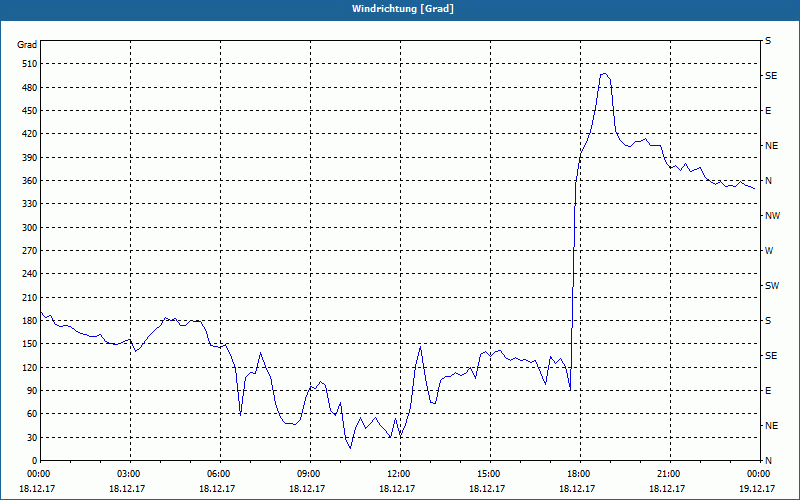This screenshot has height=500, width=800.
Task: Click the 180 y-axis value
Action: click(30, 321)
